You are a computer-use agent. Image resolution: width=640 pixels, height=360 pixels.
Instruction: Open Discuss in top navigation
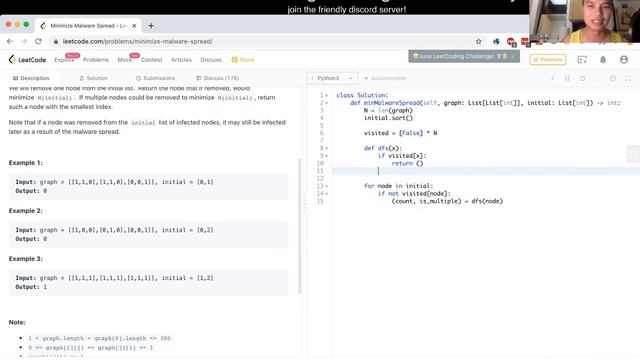point(211,60)
